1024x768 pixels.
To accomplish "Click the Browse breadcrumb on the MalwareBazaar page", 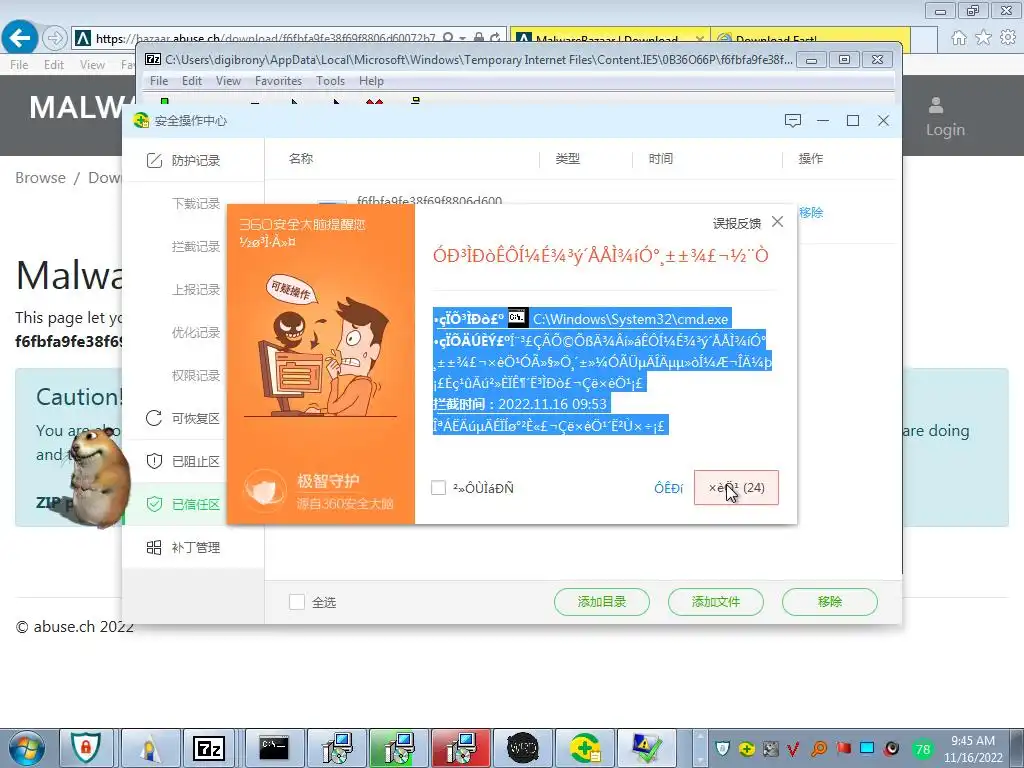I will coord(40,178).
